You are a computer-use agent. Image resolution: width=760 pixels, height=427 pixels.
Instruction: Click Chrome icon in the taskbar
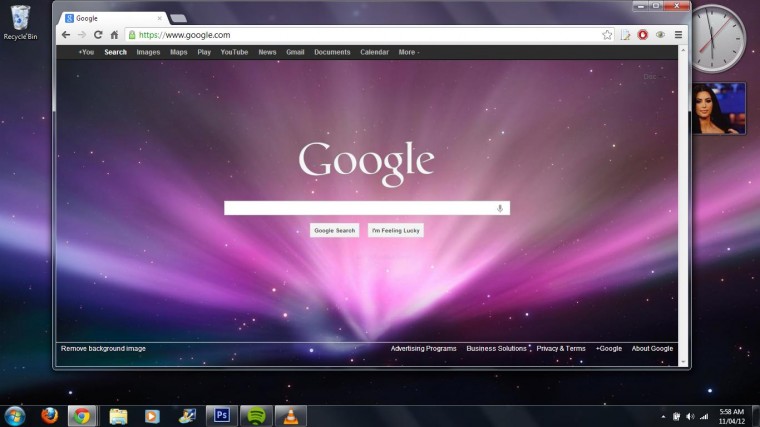point(81,416)
